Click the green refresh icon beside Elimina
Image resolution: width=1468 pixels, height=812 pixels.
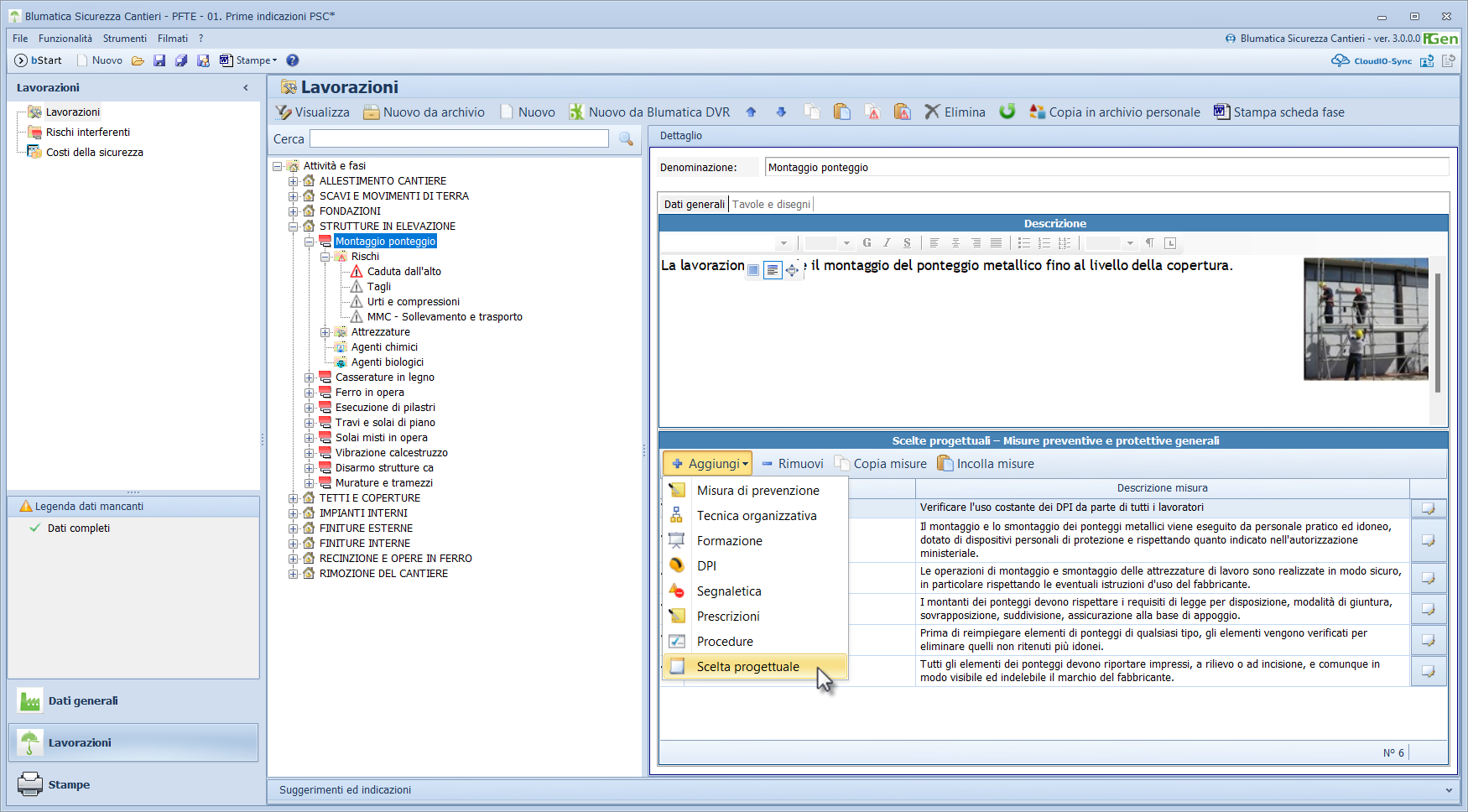[1007, 112]
